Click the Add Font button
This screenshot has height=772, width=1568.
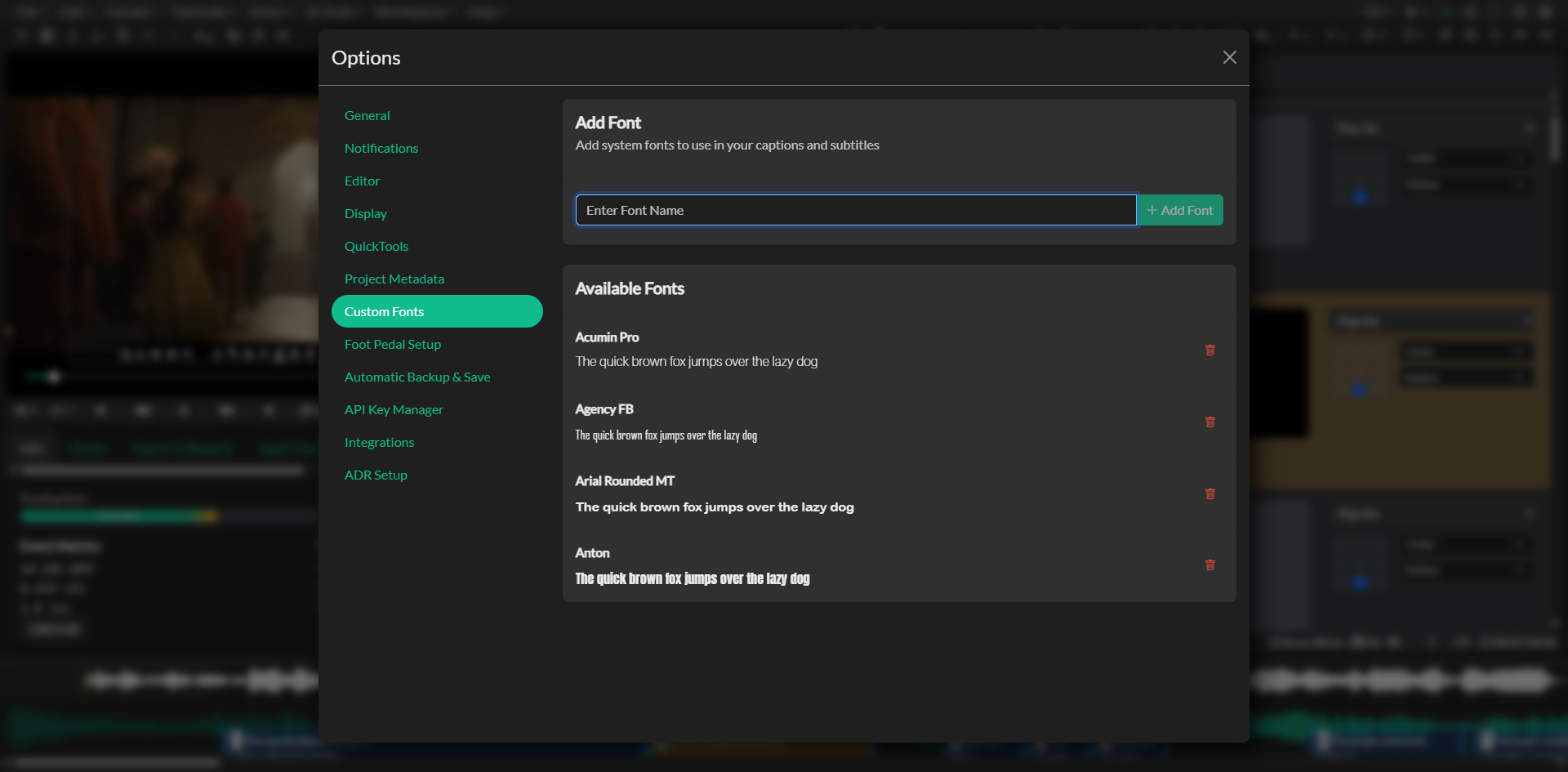pyautogui.click(x=1180, y=210)
